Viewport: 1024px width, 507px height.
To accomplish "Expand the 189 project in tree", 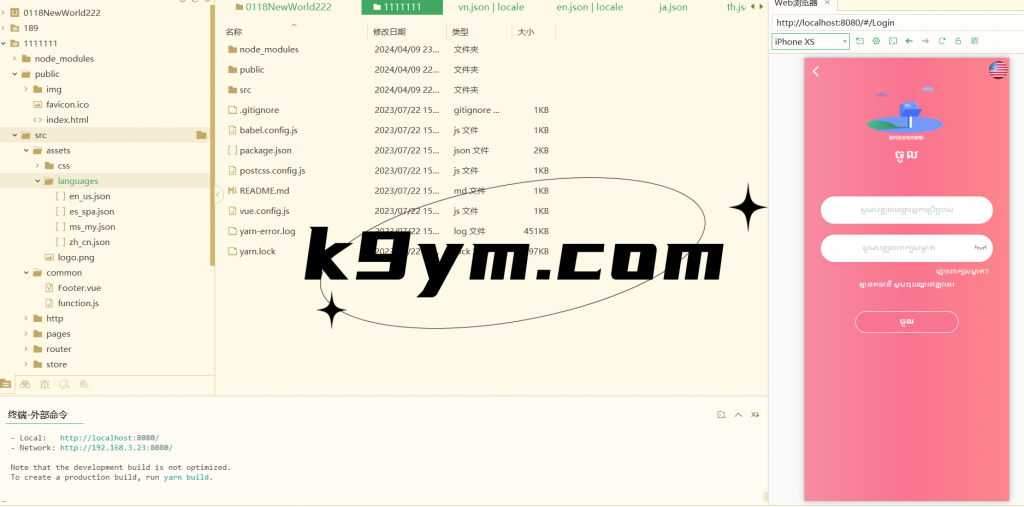I will [x=3, y=28].
